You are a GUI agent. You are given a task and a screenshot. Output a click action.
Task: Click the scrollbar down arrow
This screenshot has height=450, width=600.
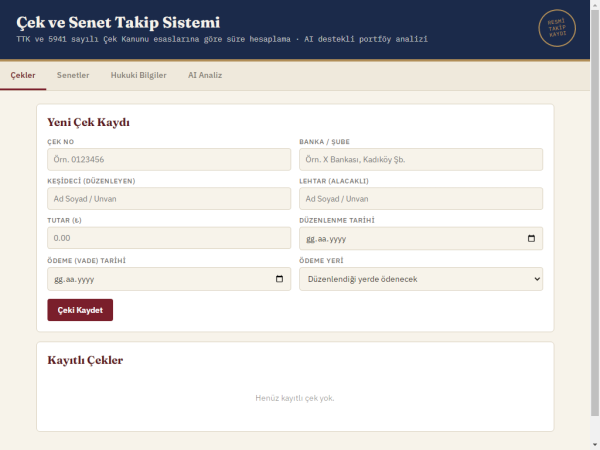click(595, 445)
